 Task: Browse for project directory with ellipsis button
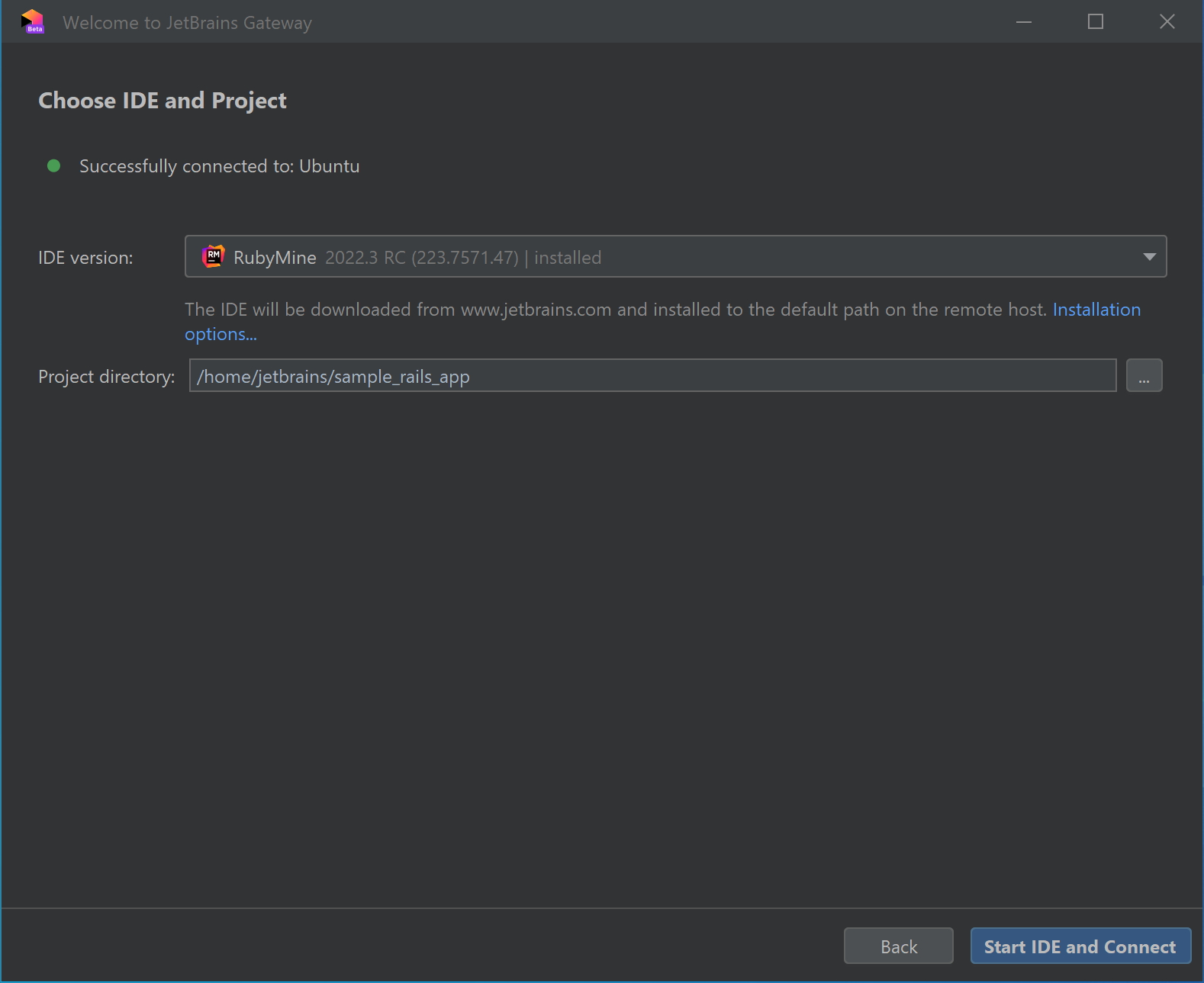click(1144, 375)
